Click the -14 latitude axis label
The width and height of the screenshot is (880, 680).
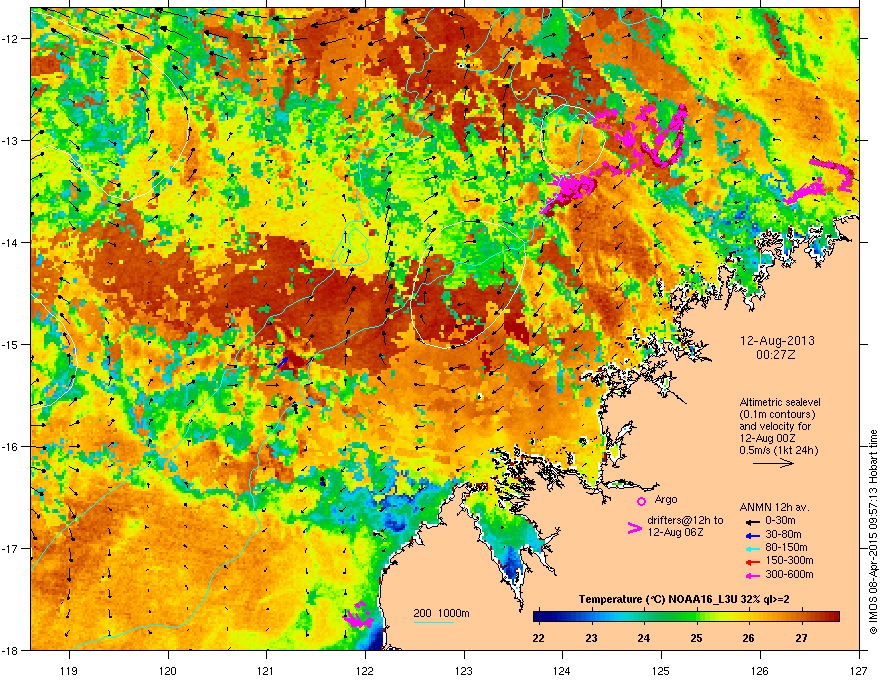click(x=11, y=242)
